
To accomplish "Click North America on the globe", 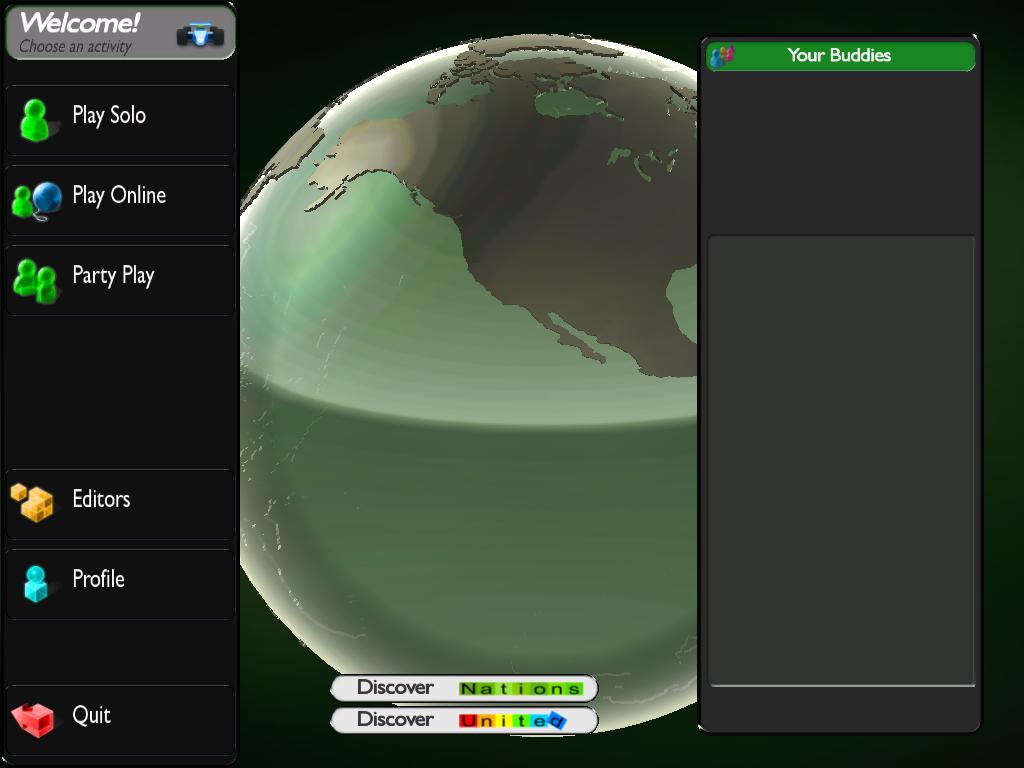I will click(x=560, y=250).
